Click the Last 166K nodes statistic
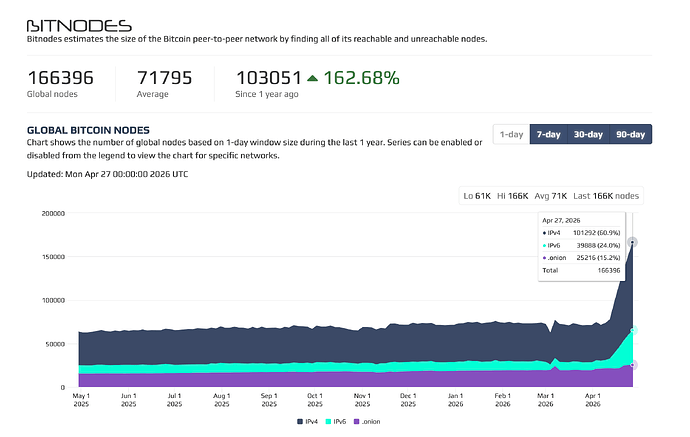690x437 pixels. [x=606, y=196]
